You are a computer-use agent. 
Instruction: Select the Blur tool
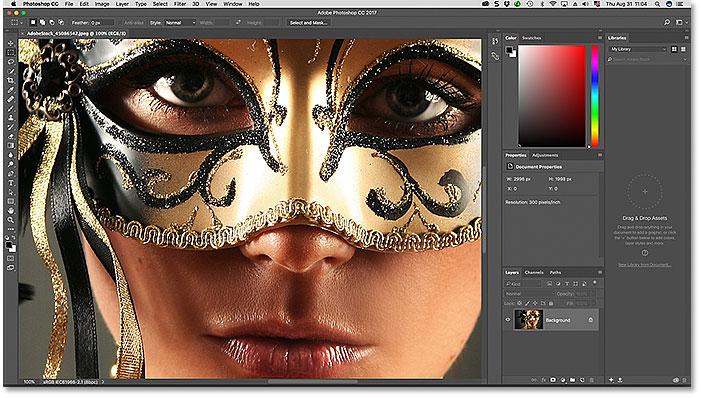(11, 155)
